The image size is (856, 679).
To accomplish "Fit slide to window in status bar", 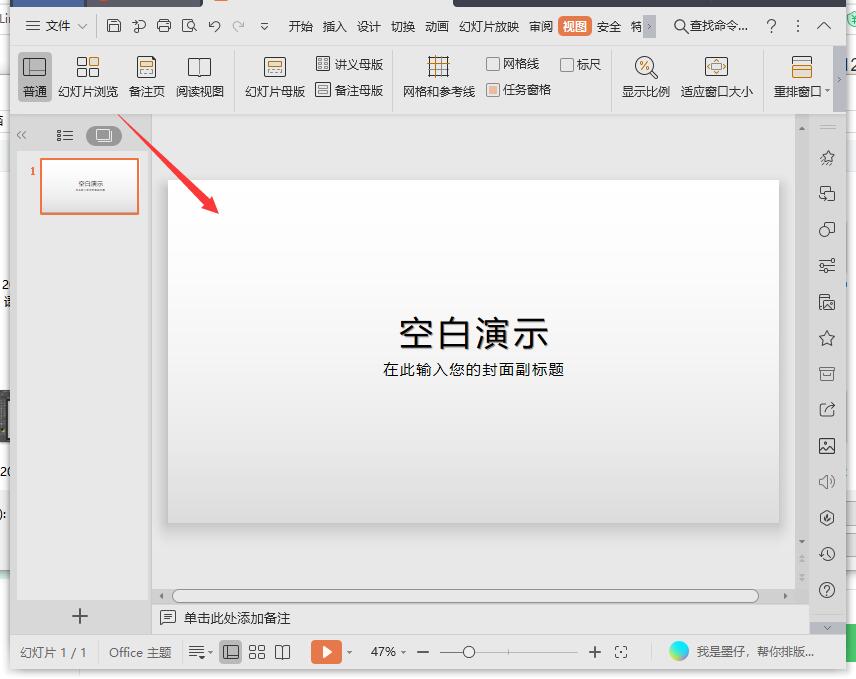I will tap(621, 652).
